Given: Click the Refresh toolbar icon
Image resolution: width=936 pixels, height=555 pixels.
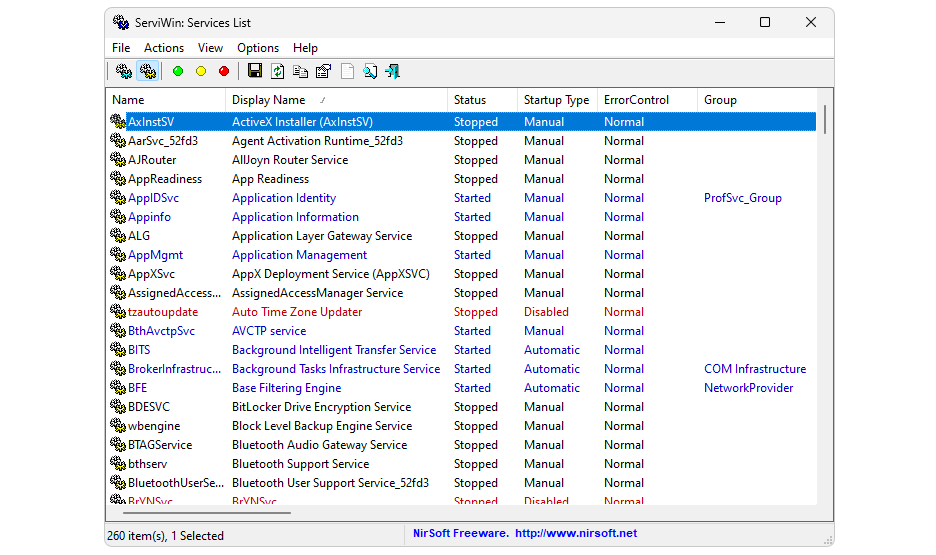Looking at the screenshot, I should click(277, 71).
